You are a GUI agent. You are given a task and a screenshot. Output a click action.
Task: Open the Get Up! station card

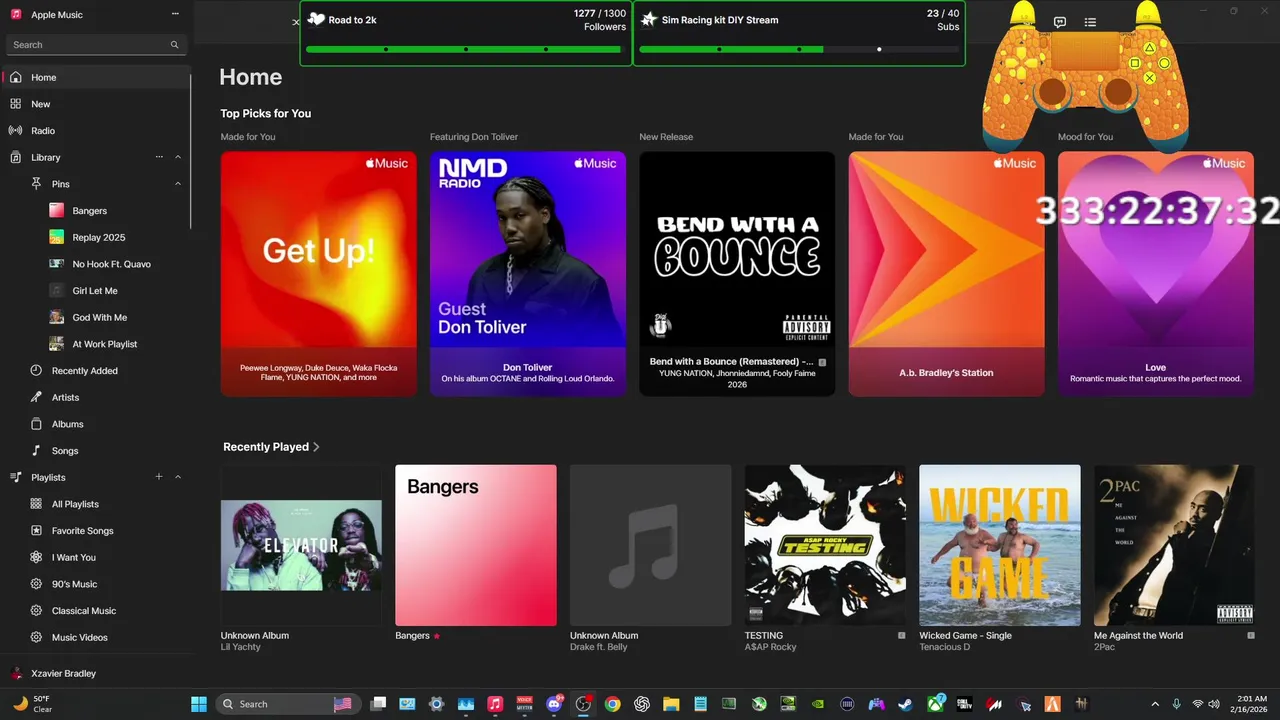coord(319,273)
